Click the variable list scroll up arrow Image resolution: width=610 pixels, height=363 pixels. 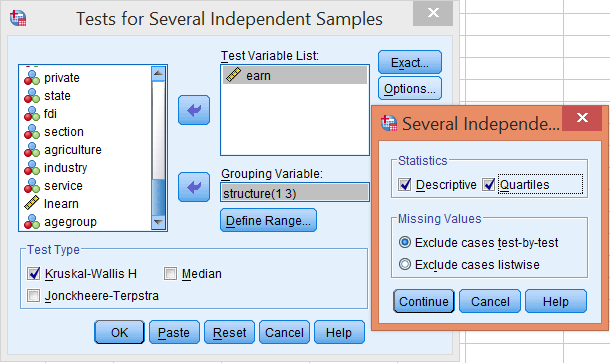click(x=158, y=73)
